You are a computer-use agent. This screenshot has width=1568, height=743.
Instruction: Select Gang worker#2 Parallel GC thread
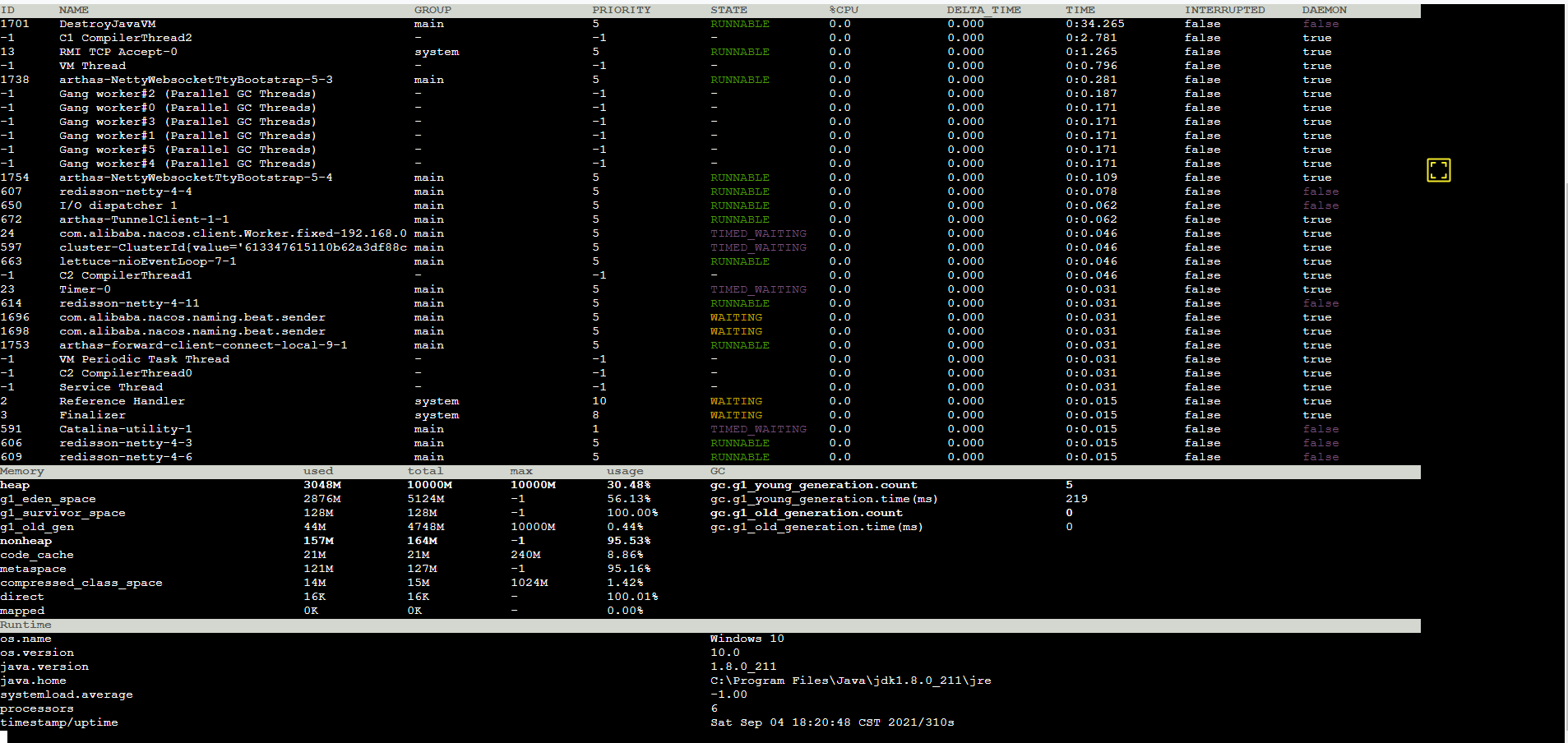coord(187,94)
